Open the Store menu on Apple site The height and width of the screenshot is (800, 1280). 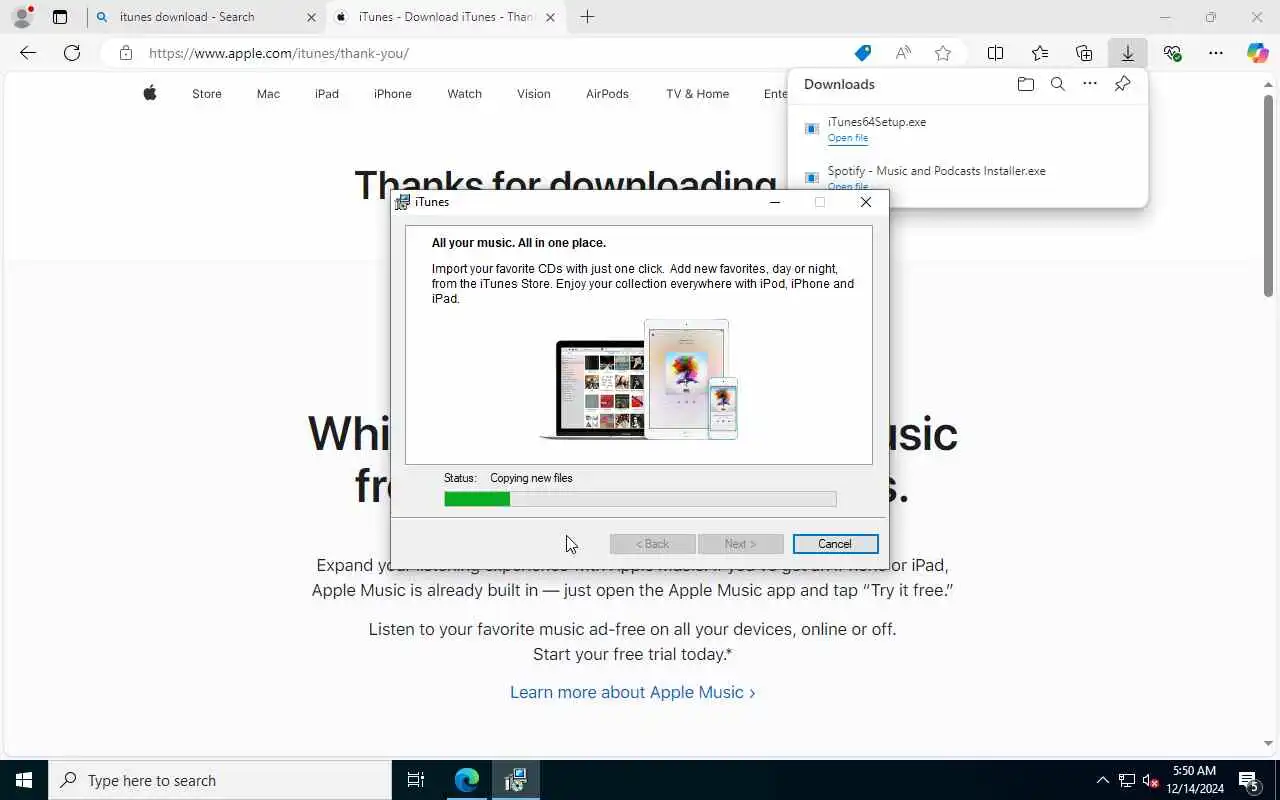tap(207, 94)
